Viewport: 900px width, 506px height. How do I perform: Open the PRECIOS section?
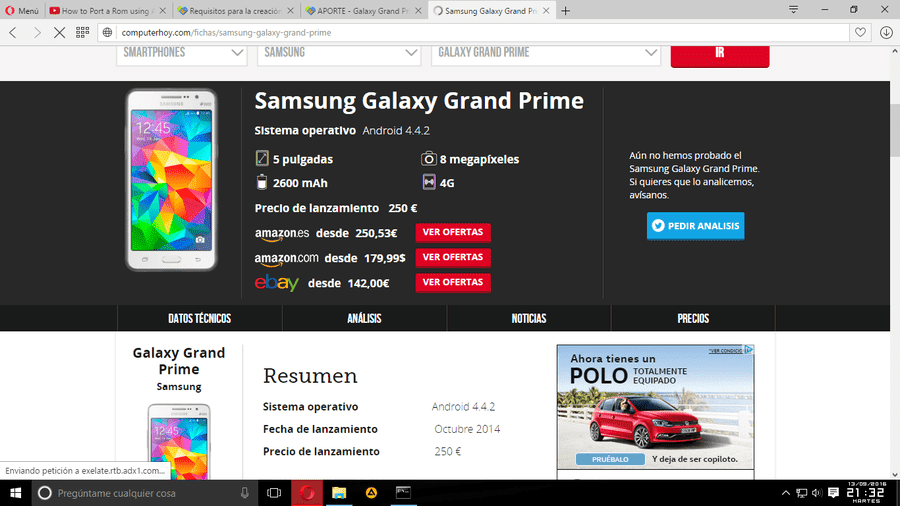tap(693, 318)
